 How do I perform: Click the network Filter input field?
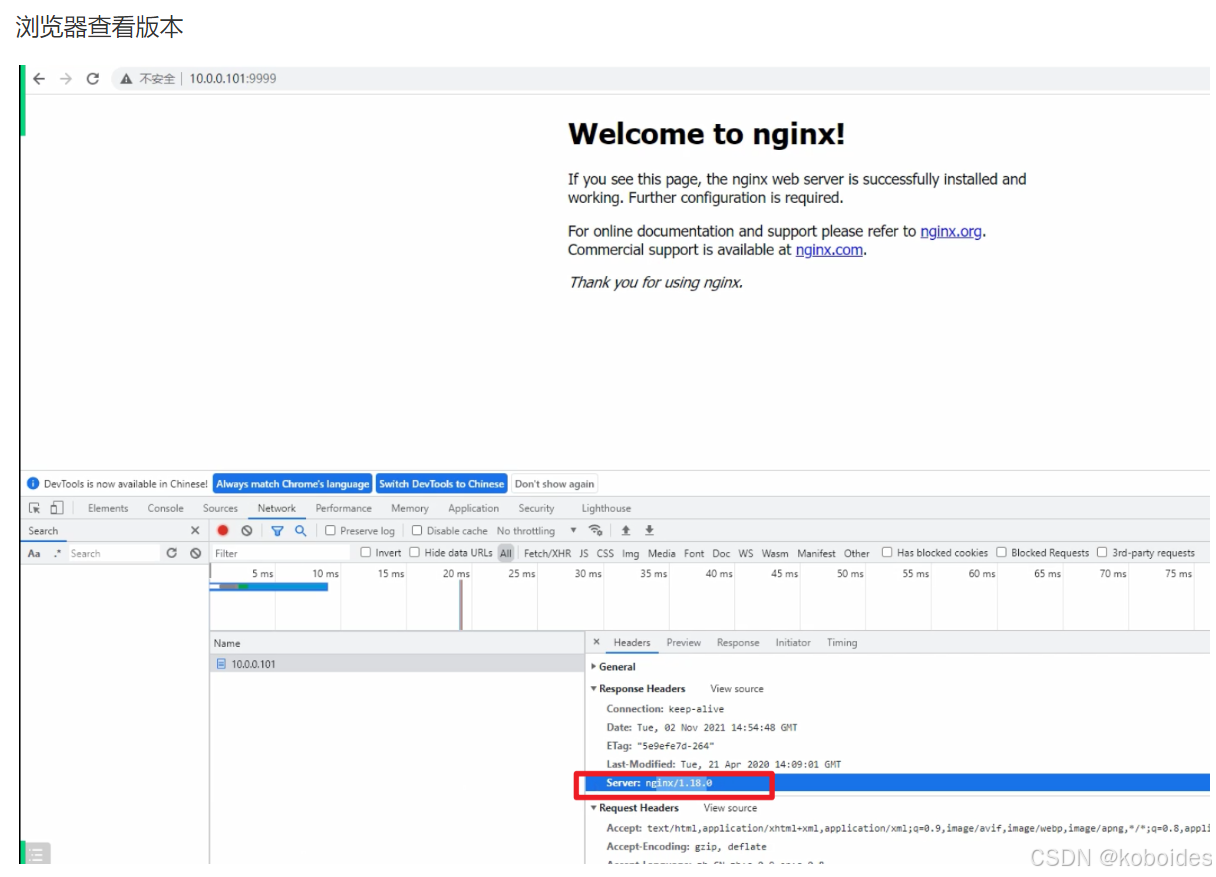(x=282, y=553)
